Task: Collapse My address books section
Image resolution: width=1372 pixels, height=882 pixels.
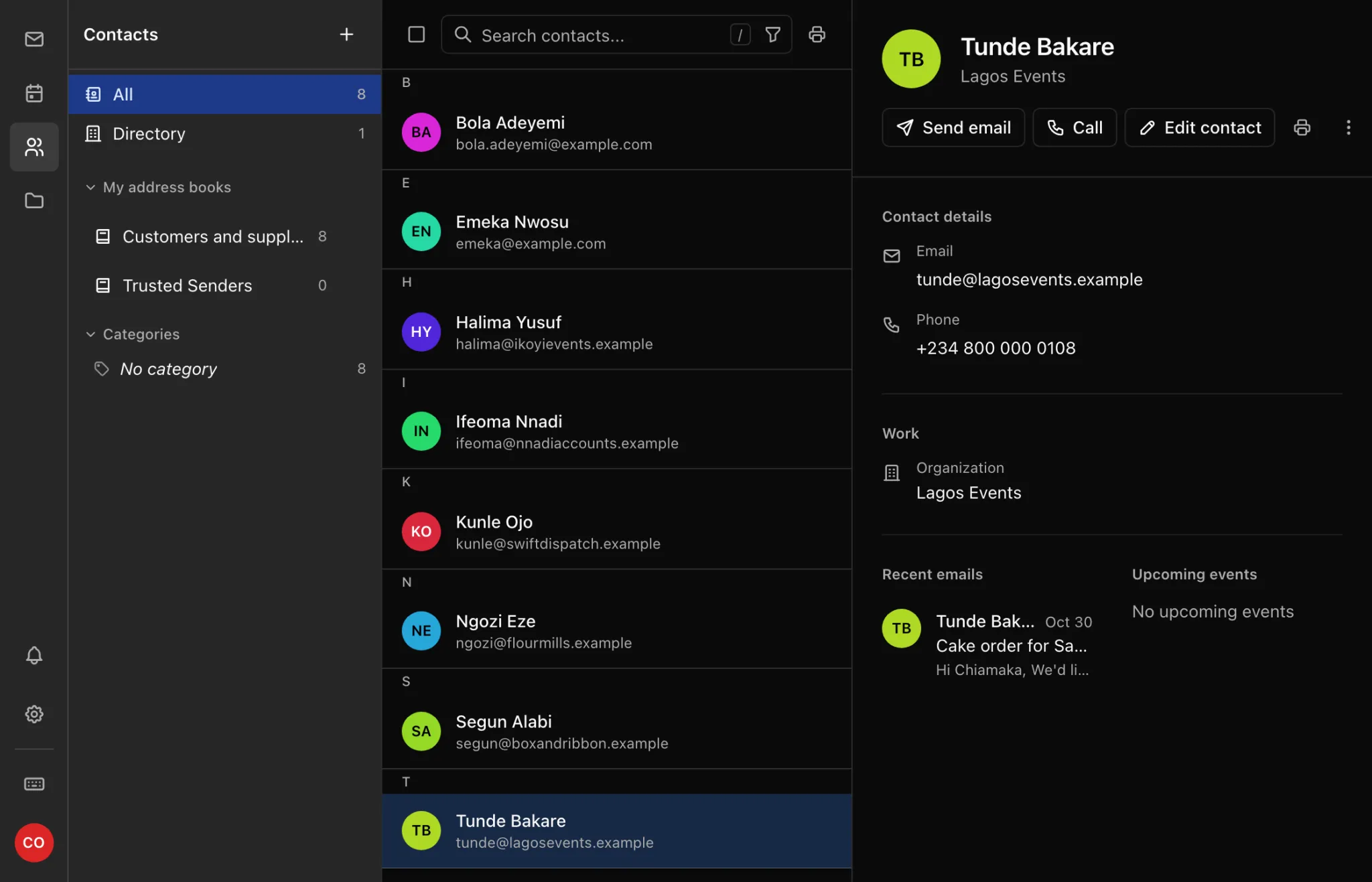Action: 157,187
